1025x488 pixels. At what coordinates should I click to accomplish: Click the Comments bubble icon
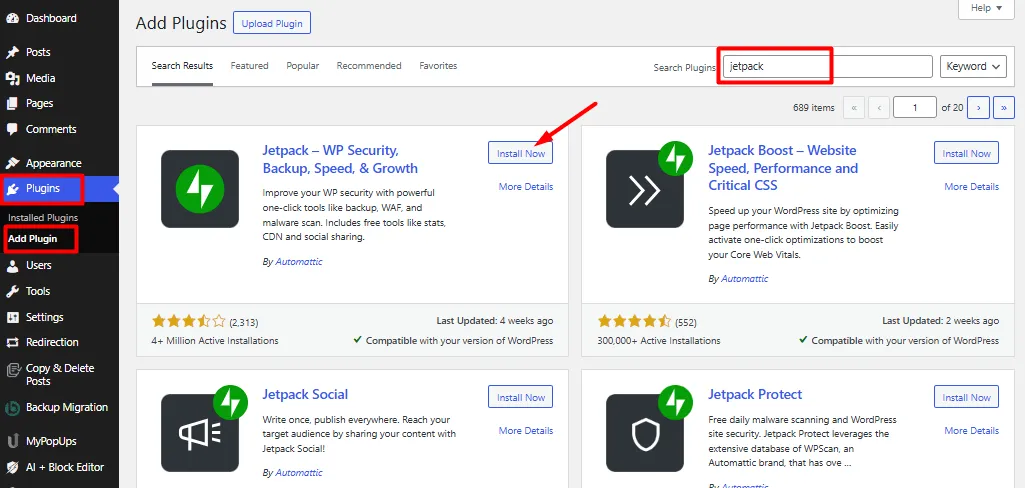tap(12, 129)
